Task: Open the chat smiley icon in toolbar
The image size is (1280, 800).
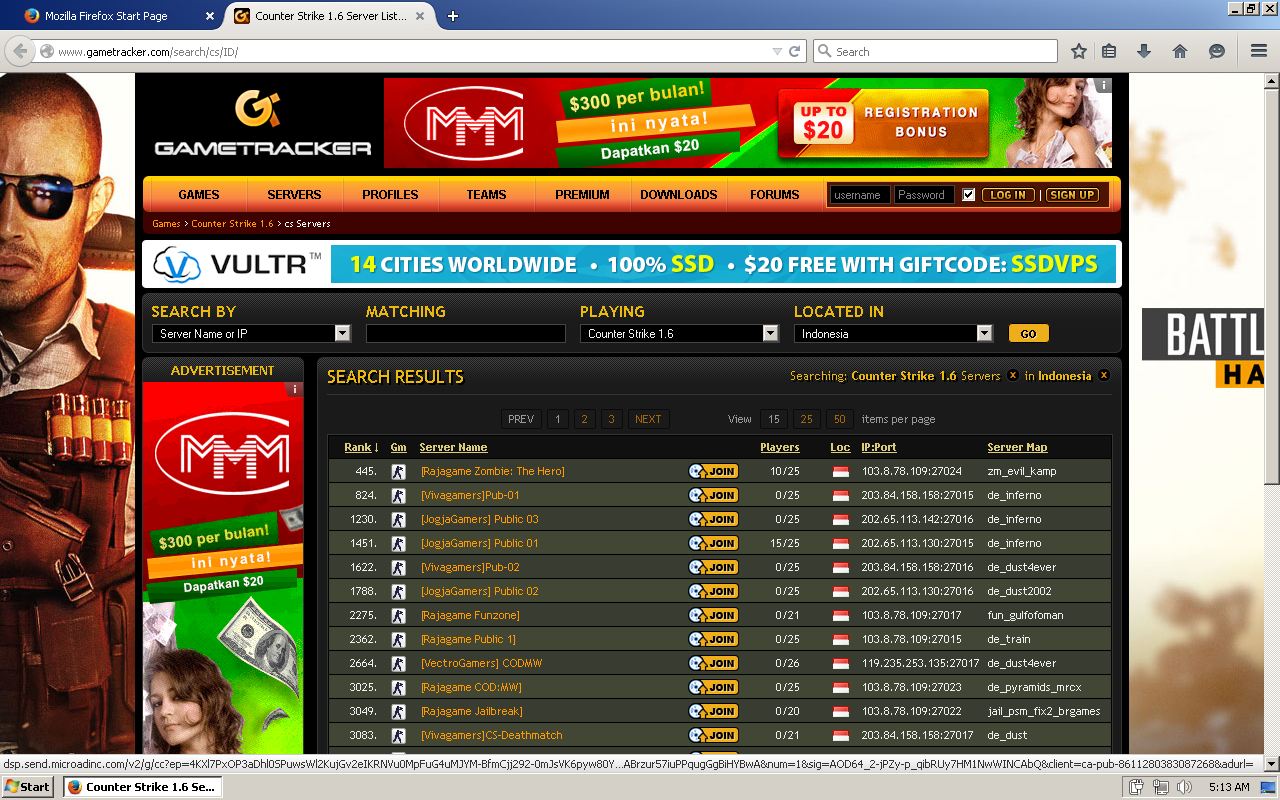Action: click(1216, 51)
